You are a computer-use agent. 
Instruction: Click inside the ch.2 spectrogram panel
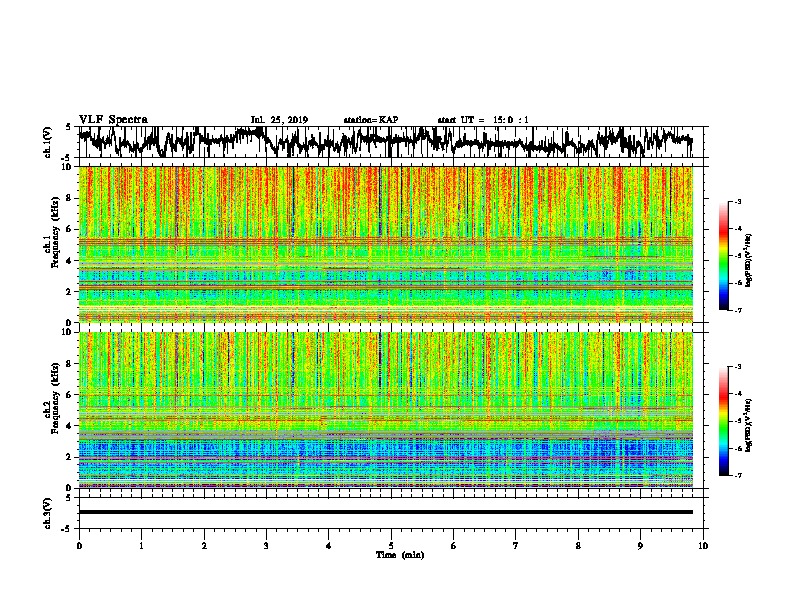click(385, 410)
